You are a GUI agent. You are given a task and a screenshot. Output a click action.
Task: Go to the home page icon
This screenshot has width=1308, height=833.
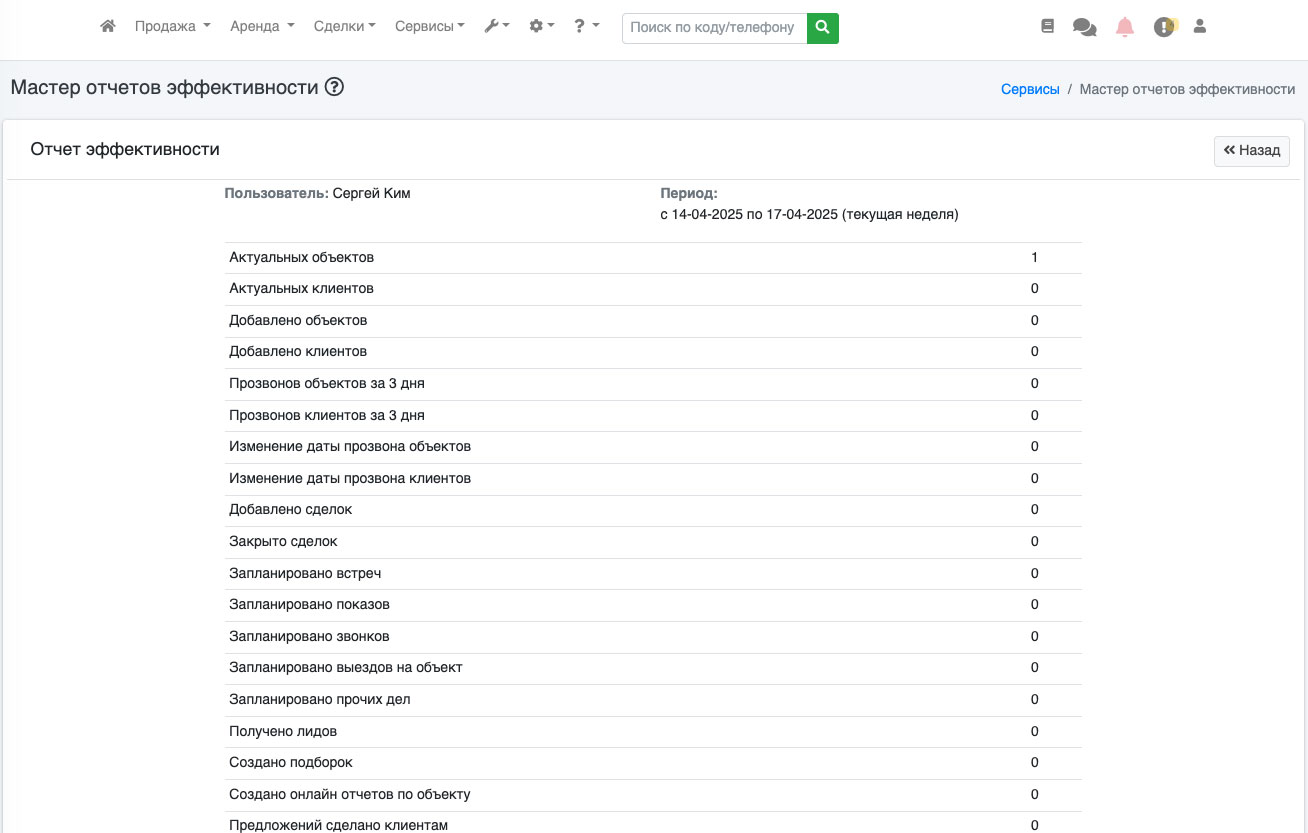pos(108,27)
